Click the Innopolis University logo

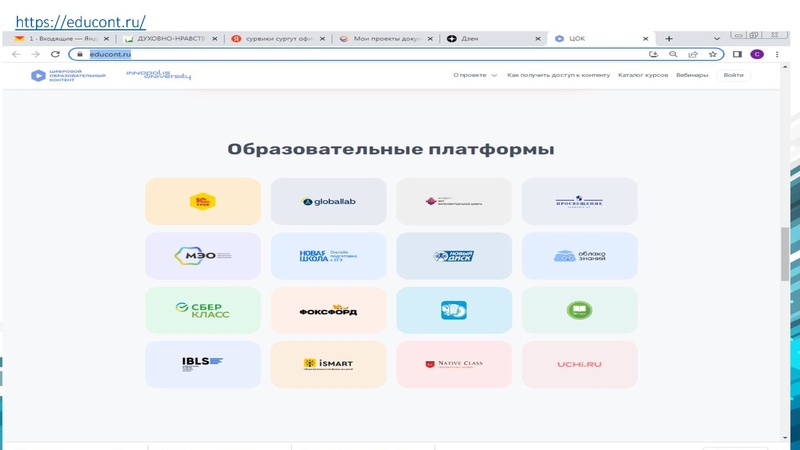[x=159, y=75]
